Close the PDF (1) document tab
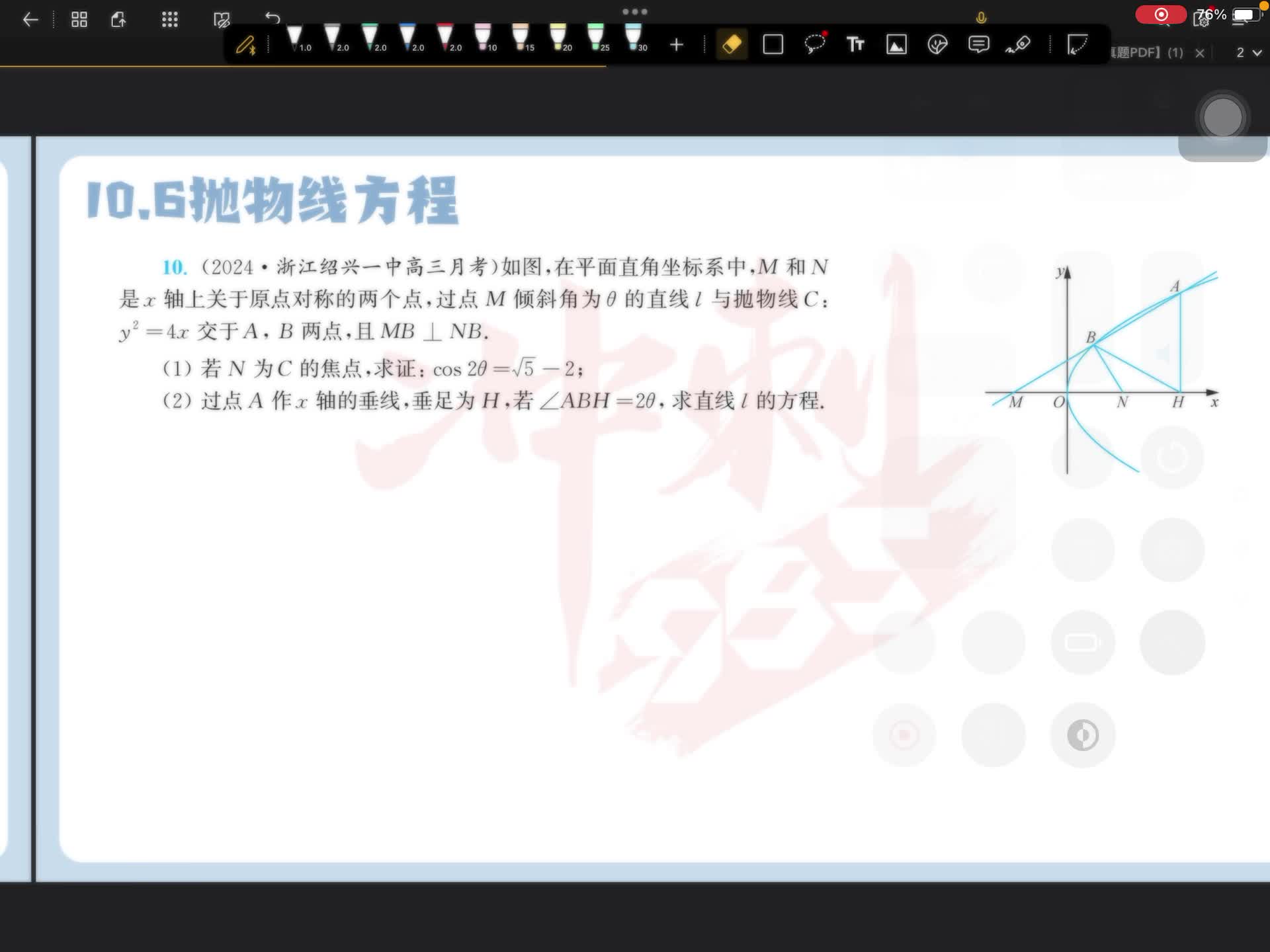This screenshot has width=1270, height=952. (1200, 53)
